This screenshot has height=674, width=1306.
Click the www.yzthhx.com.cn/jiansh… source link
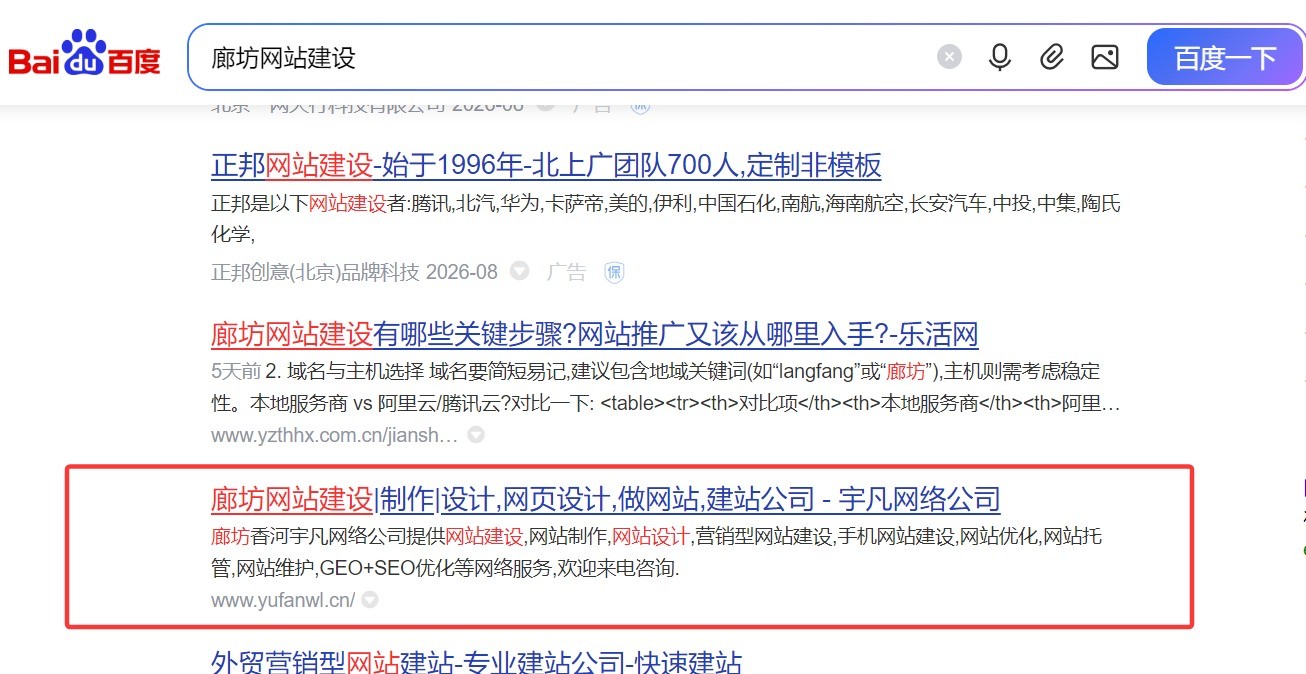click(334, 435)
